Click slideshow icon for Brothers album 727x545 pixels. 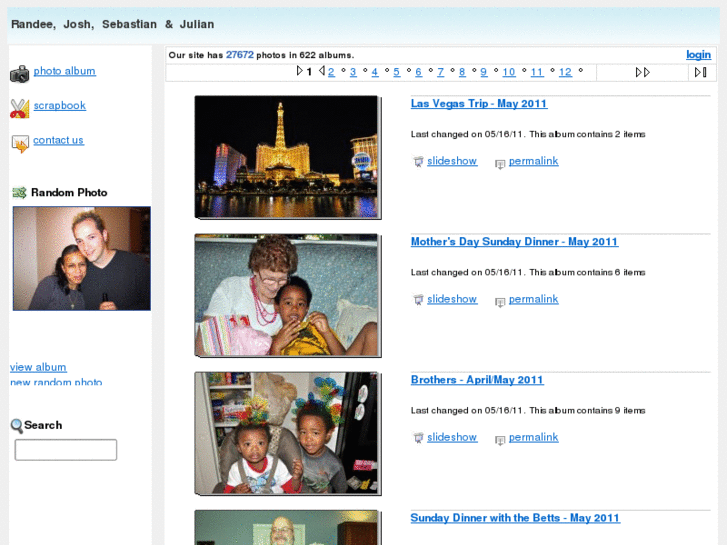pos(418,438)
